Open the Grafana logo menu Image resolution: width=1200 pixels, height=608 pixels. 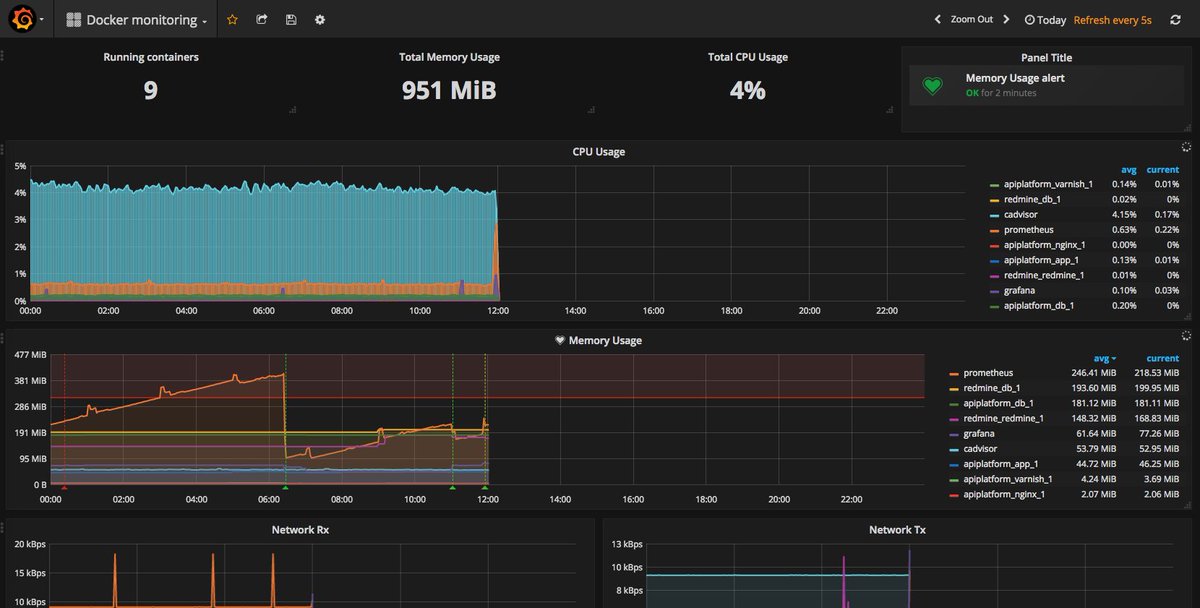pos(27,19)
